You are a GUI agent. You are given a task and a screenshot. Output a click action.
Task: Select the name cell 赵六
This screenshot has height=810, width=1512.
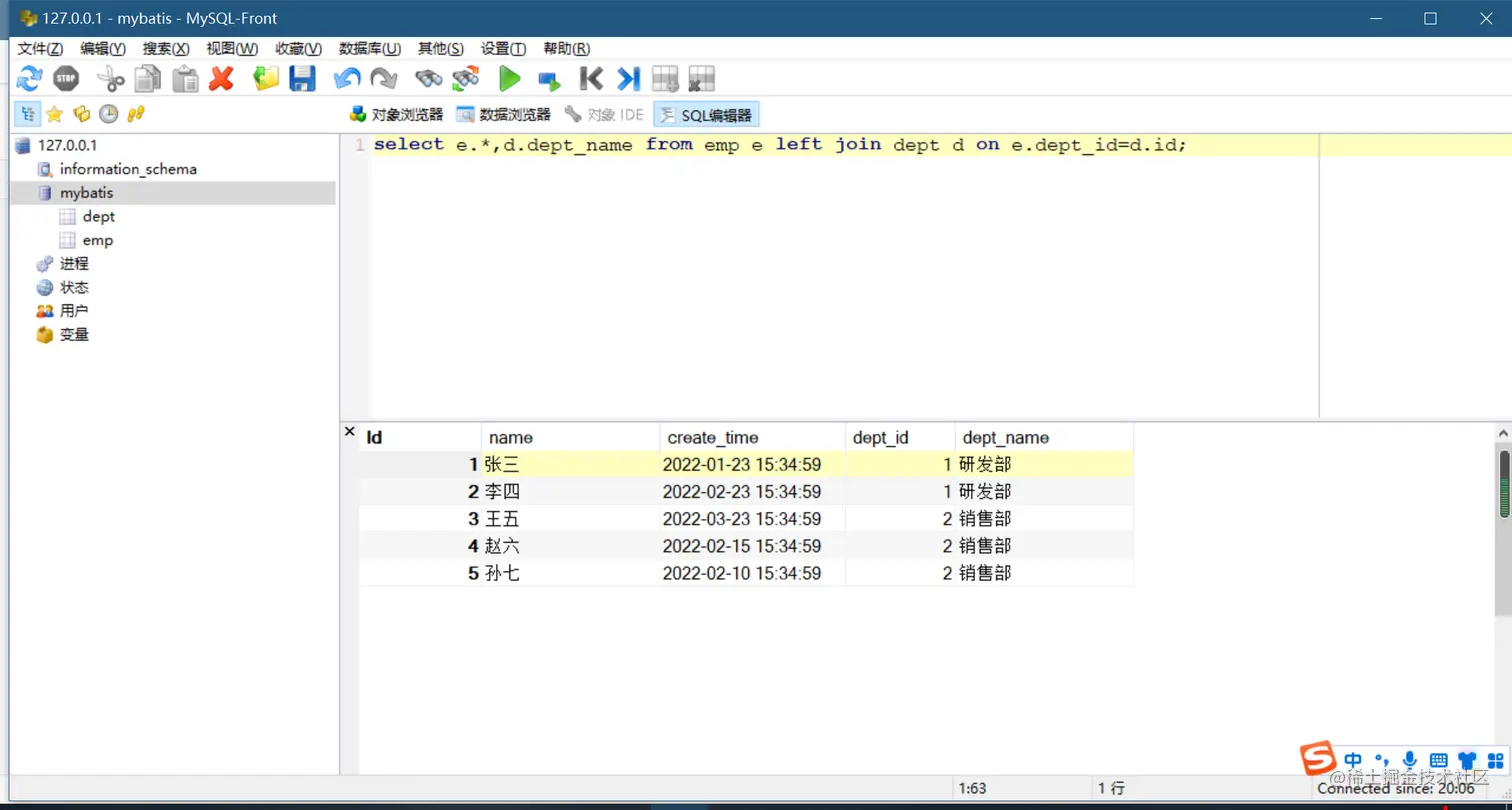[x=571, y=546]
